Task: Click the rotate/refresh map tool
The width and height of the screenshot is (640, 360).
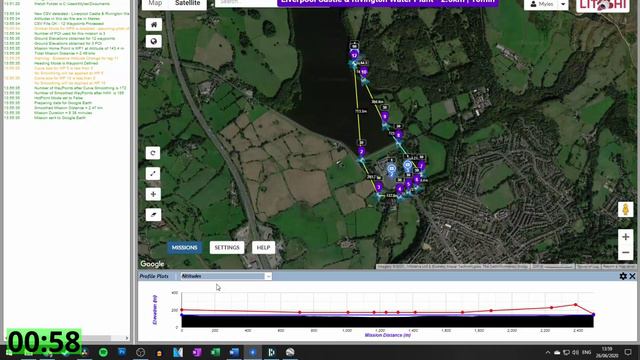Action: (153, 153)
